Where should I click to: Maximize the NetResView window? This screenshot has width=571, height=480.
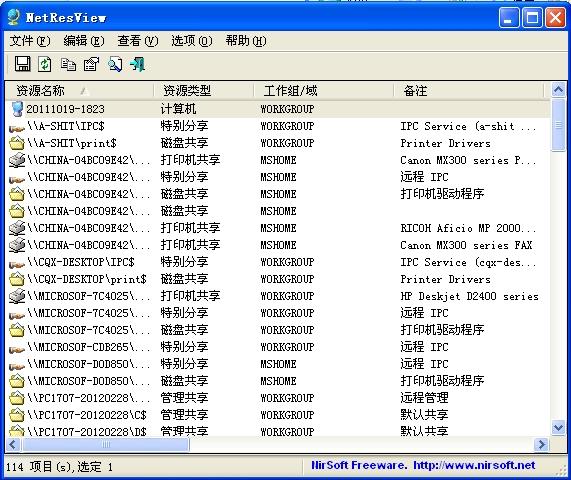[x=532, y=17]
